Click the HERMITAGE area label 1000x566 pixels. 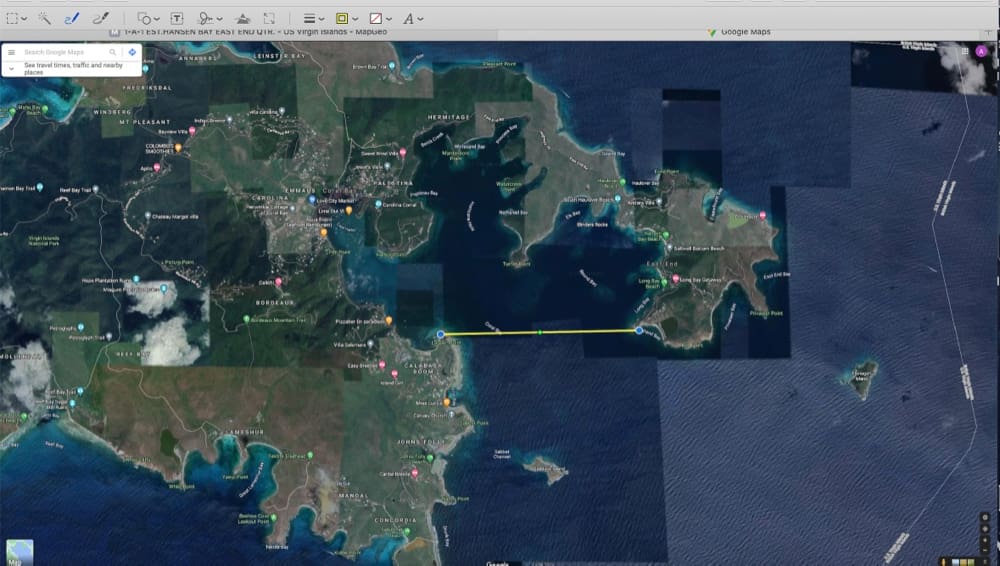tap(448, 117)
